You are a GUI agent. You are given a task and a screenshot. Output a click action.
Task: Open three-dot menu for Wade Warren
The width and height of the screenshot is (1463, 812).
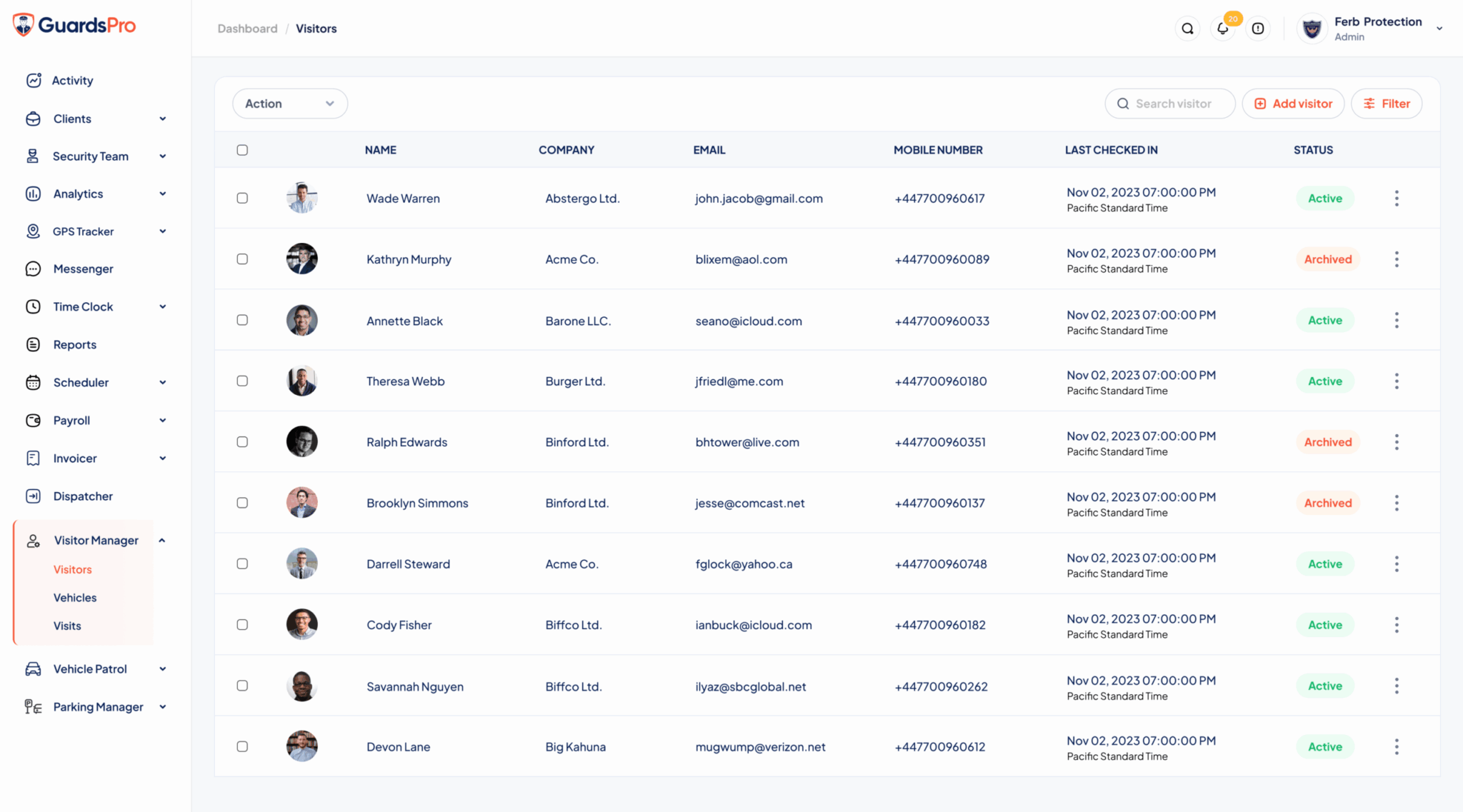[x=1396, y=198]
